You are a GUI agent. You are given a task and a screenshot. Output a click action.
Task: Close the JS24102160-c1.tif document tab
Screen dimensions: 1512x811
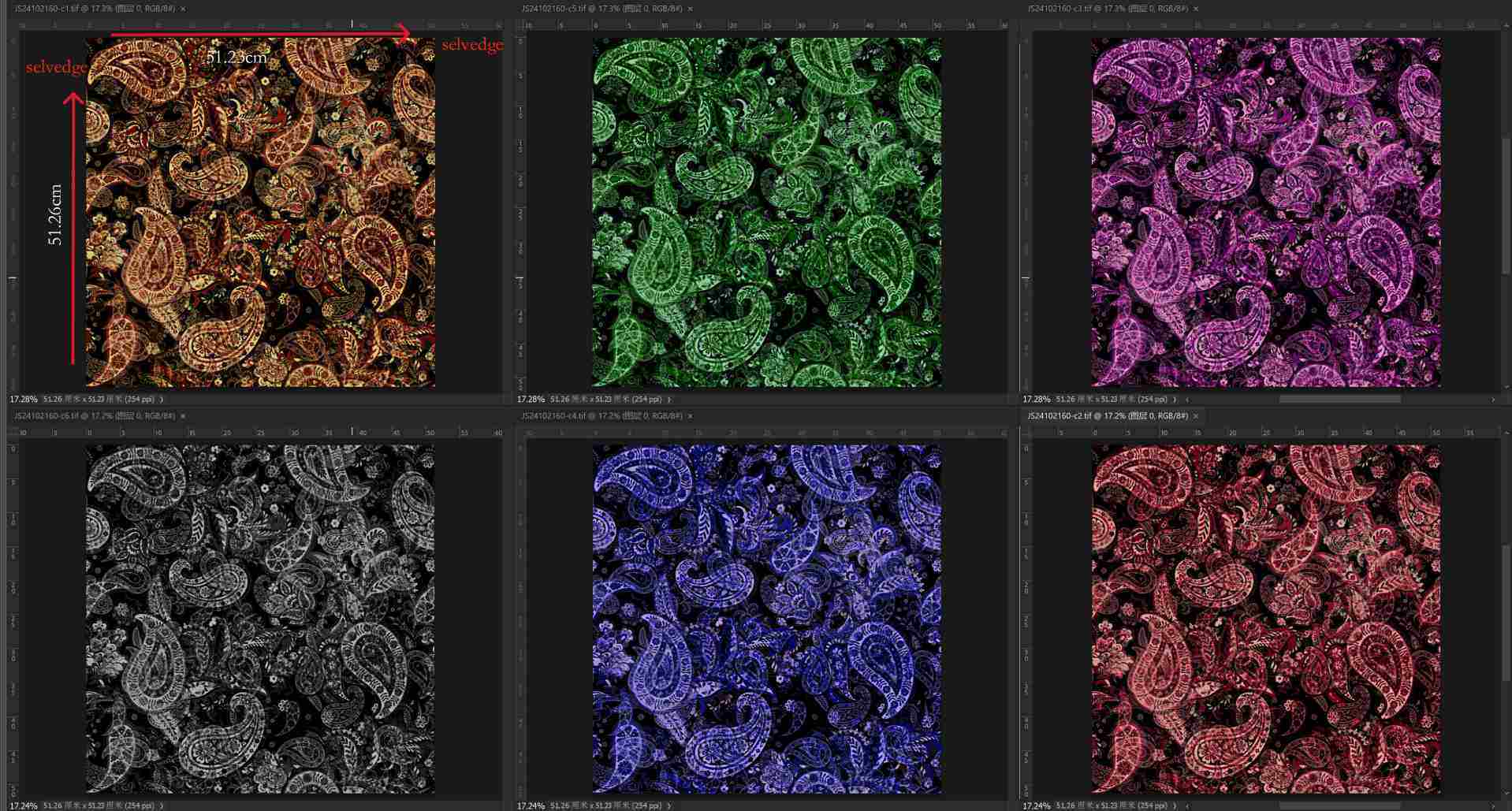click(183, 9)
